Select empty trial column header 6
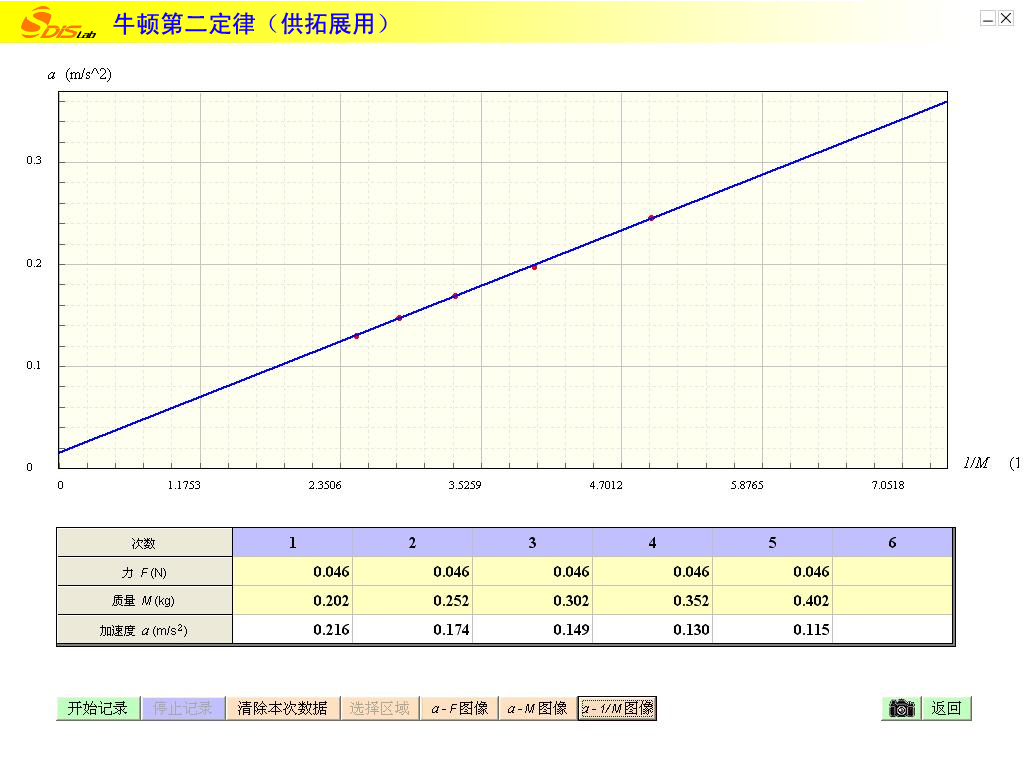This screenshot has width=1024, height=768. tap(892, 543)
